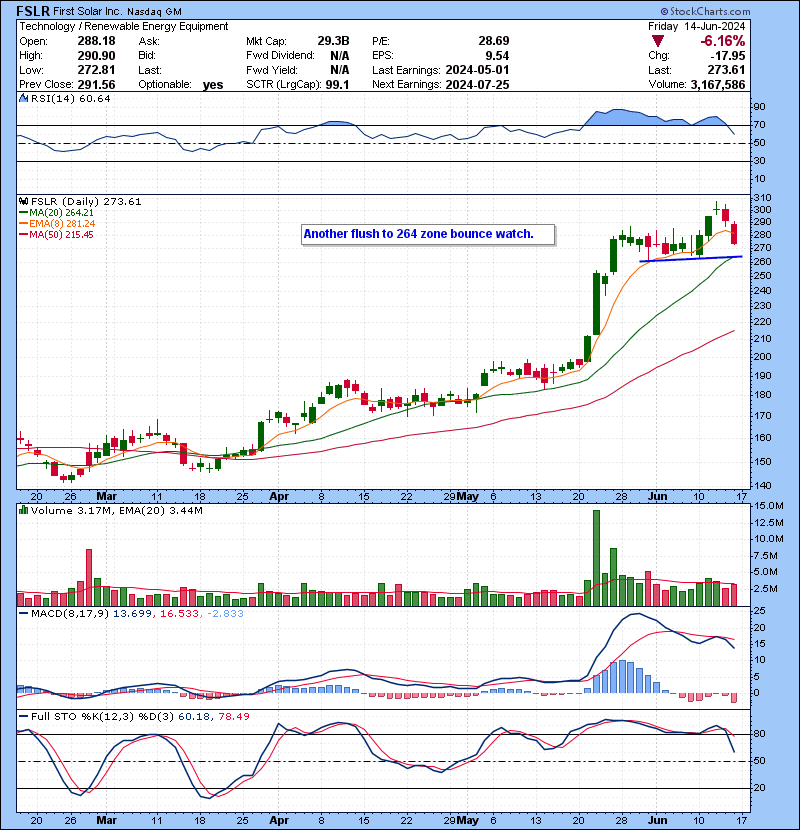
Task: Click the Full STO %K value 60.18
Action: coord(194,716)
